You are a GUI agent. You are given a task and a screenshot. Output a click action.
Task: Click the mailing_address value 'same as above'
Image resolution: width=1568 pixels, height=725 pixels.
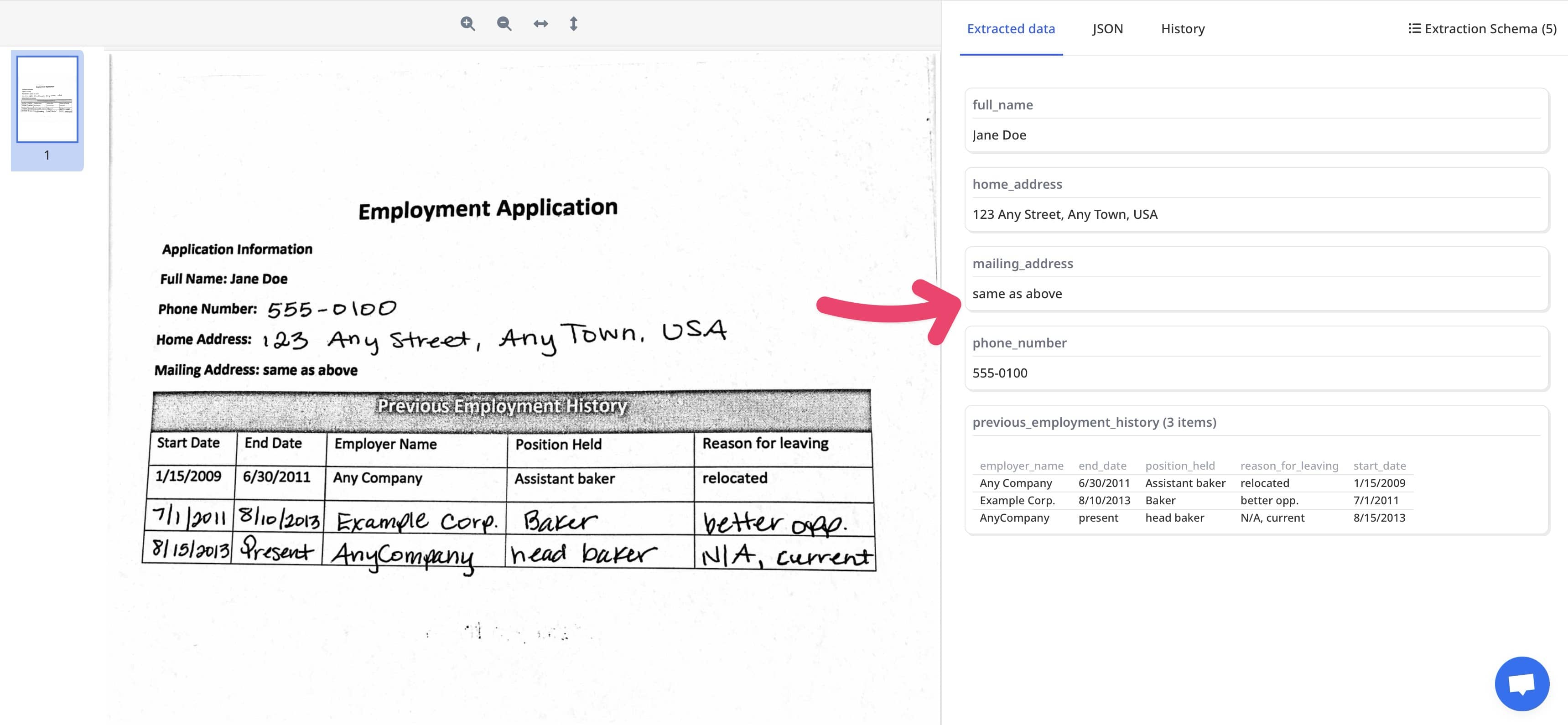point(1018,293)
